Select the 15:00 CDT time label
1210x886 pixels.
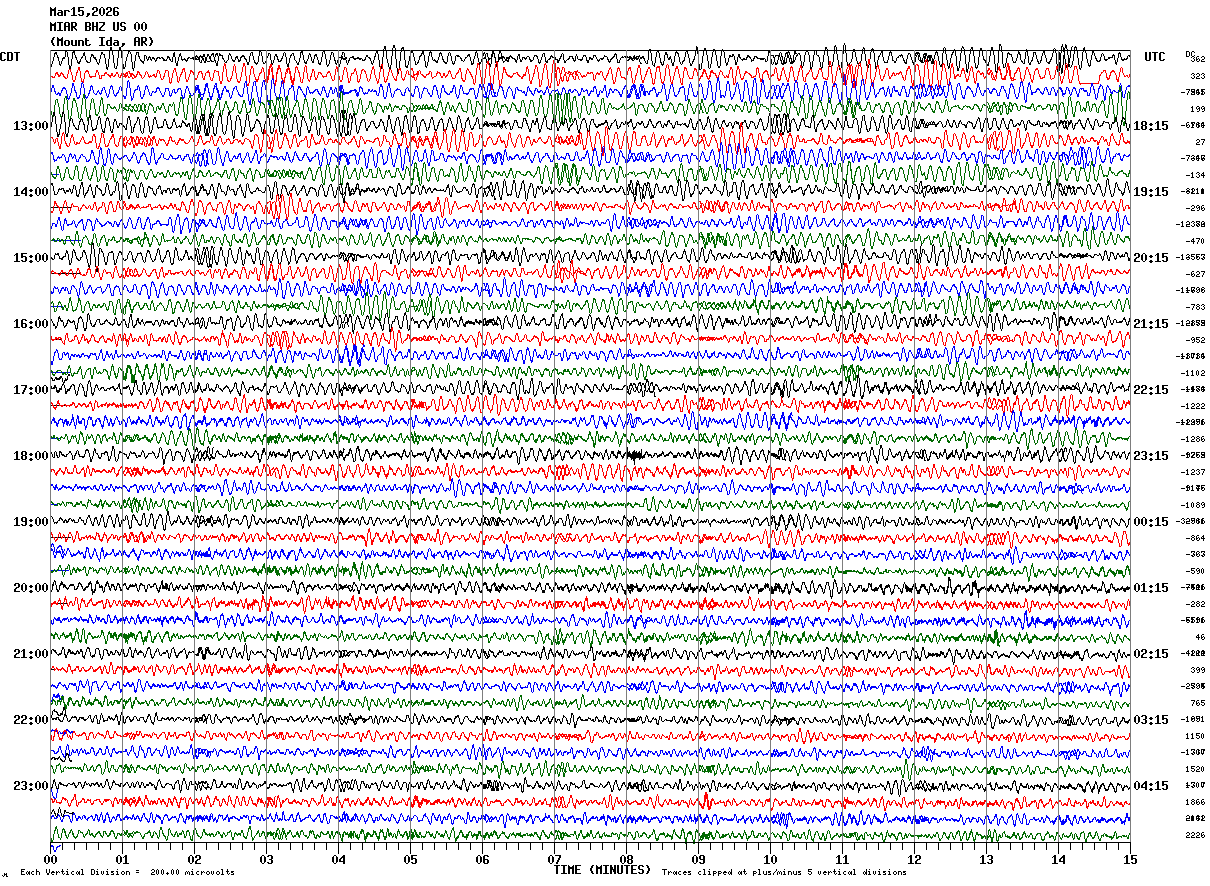[30, 258]
